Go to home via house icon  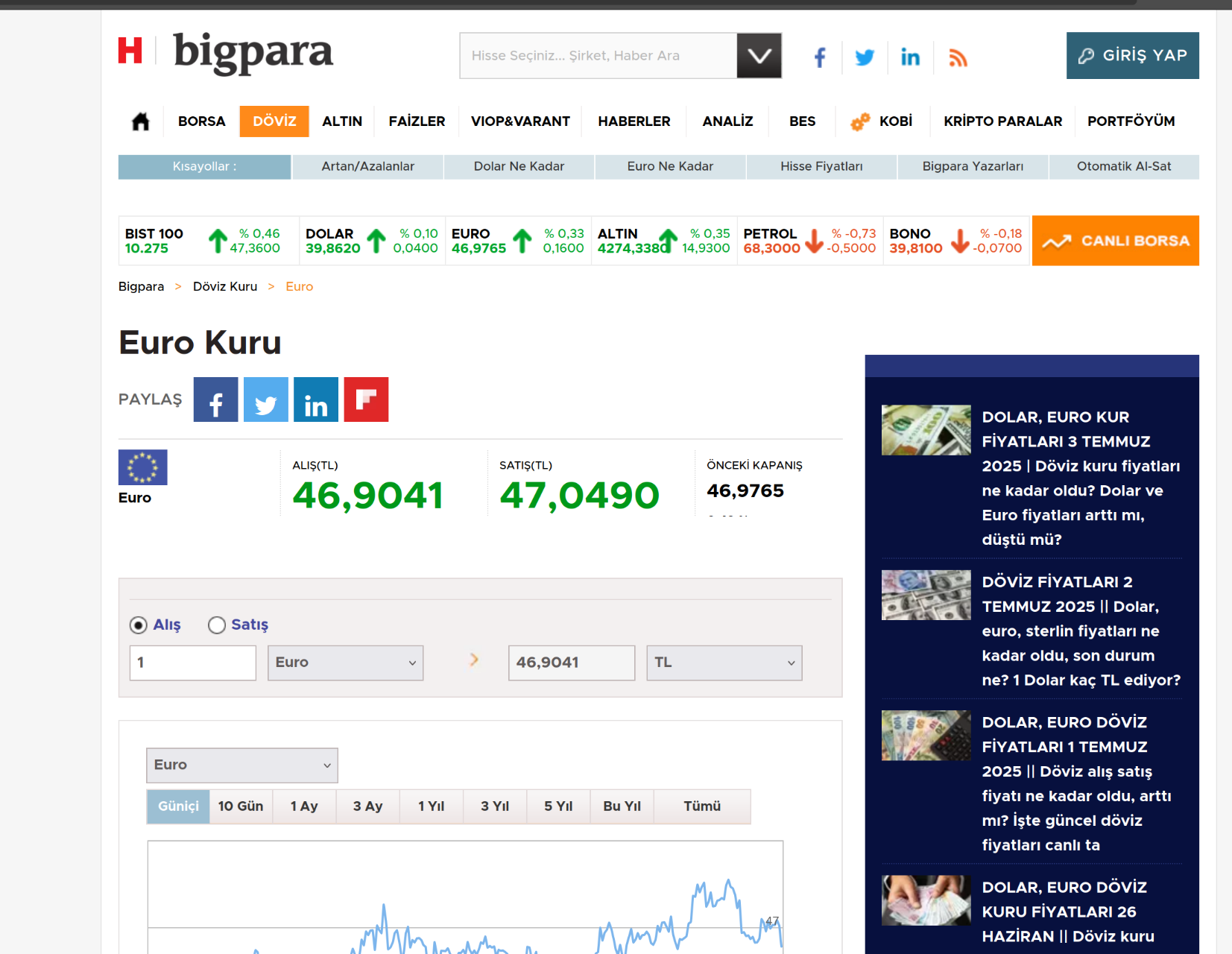140,121
